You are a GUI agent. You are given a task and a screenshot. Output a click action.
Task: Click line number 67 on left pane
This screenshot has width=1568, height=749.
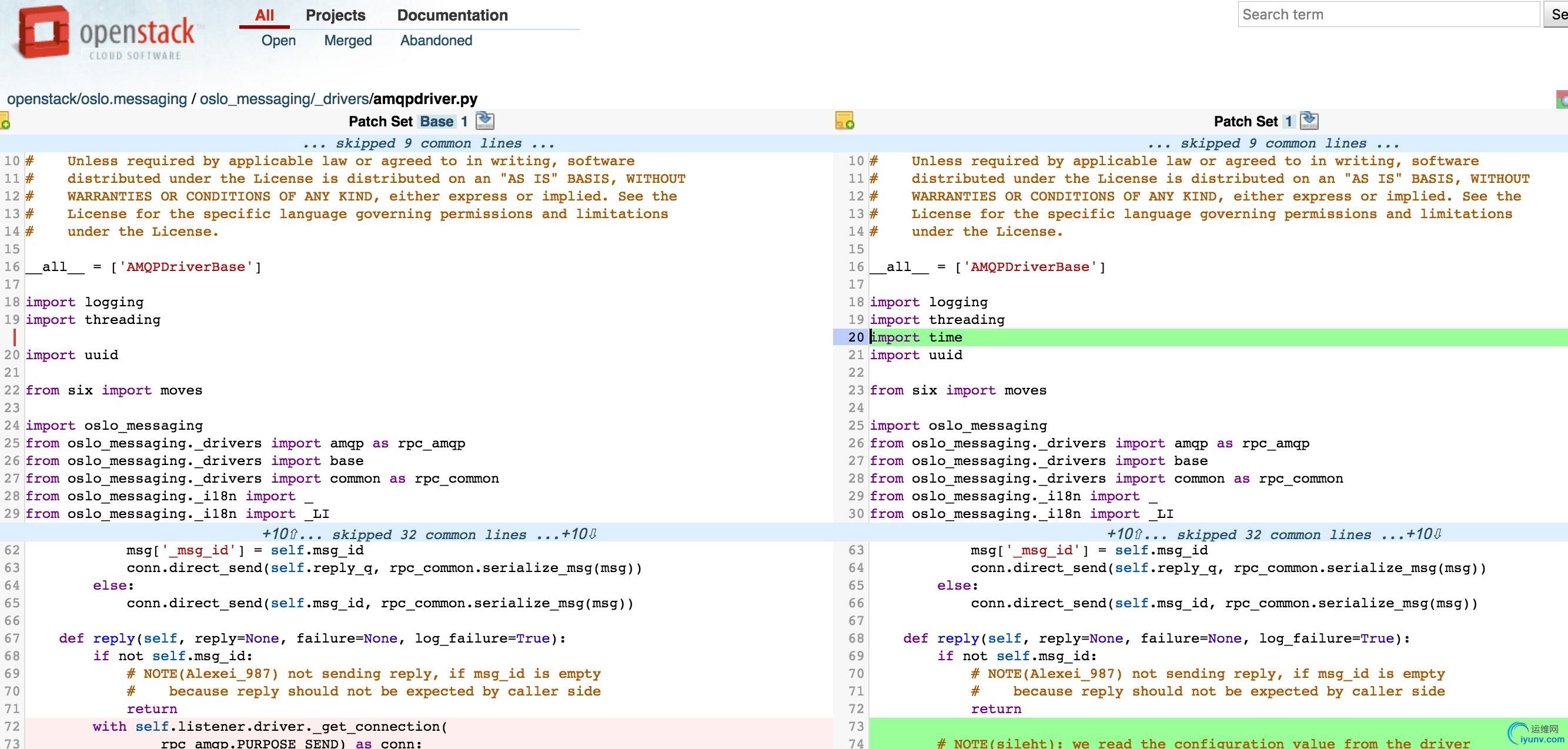tap(12, 638)
